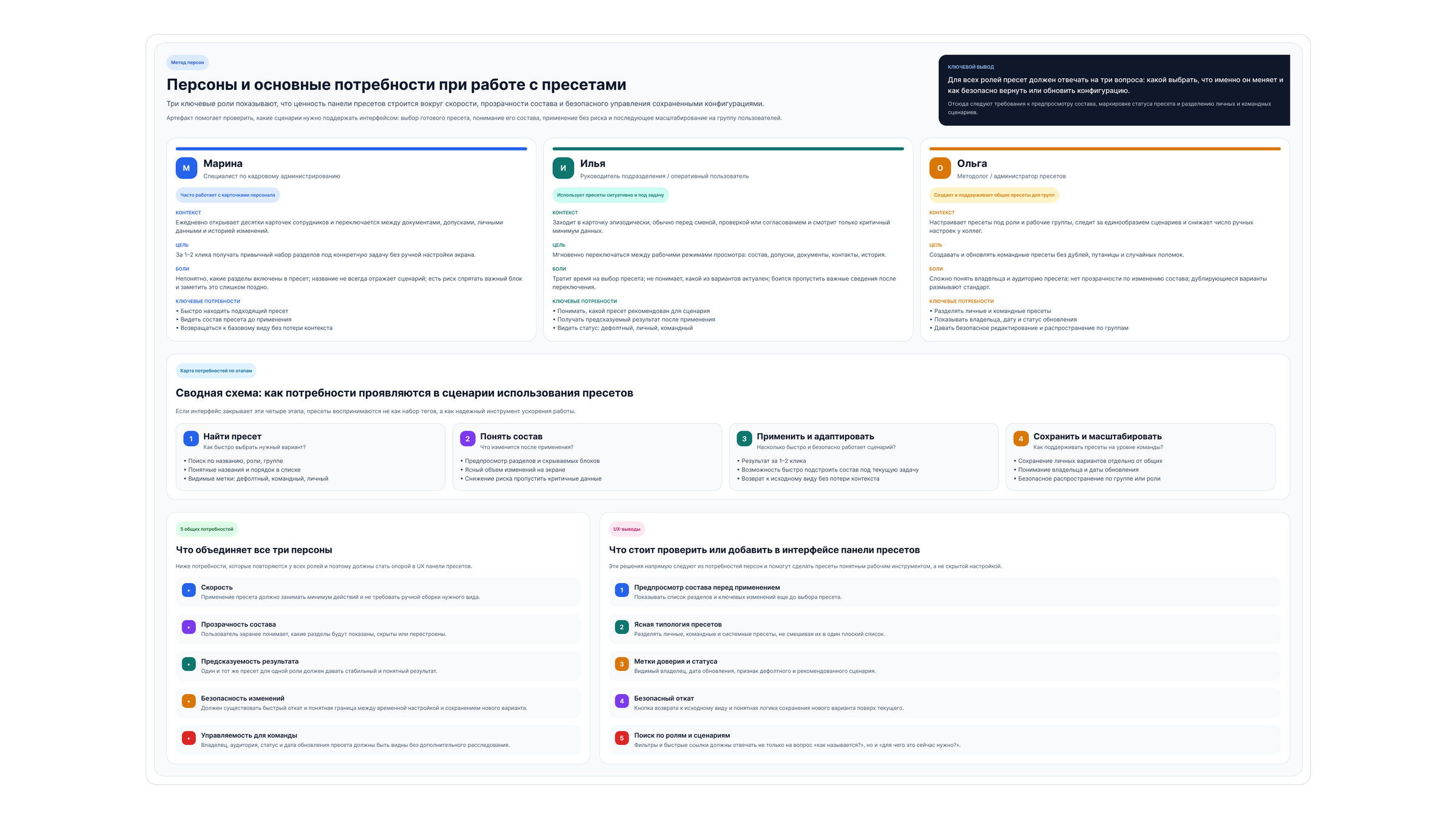This screenshot has width=1456, height=819.
Task: Click number 2 badge at «Ясная типология пресетов»
Action: [x=622, y=627]
